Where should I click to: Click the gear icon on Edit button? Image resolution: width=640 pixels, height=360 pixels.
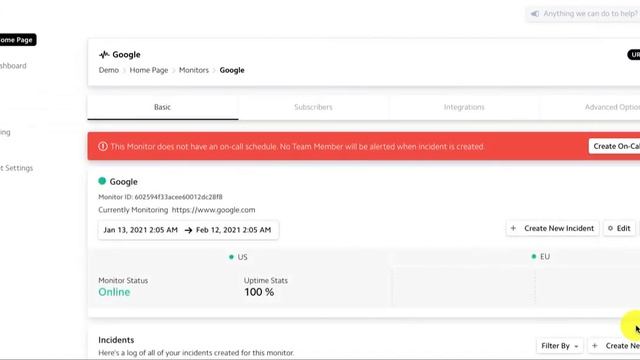click(611, 228)
